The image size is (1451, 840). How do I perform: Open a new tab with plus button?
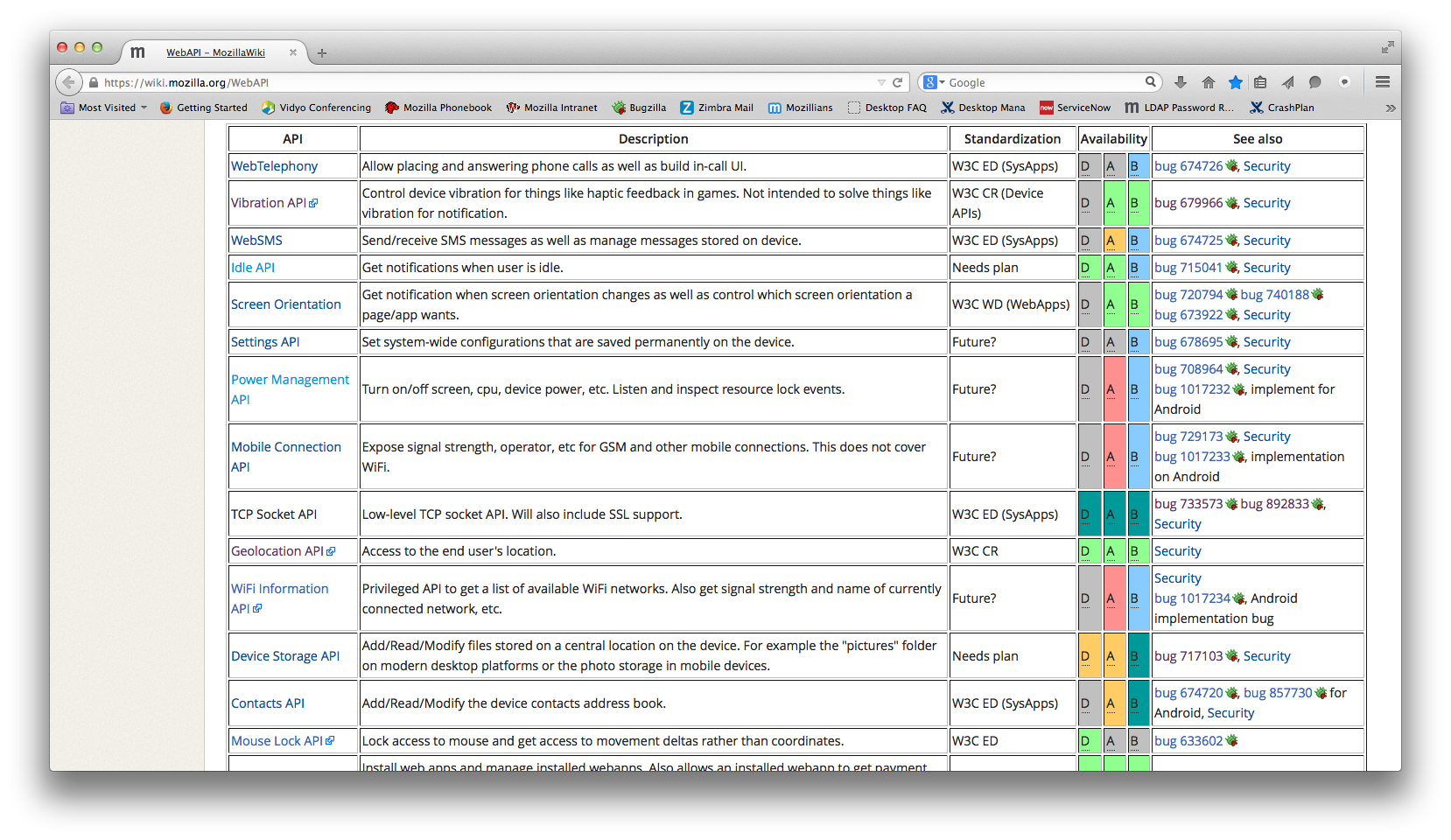coord(322,53)
